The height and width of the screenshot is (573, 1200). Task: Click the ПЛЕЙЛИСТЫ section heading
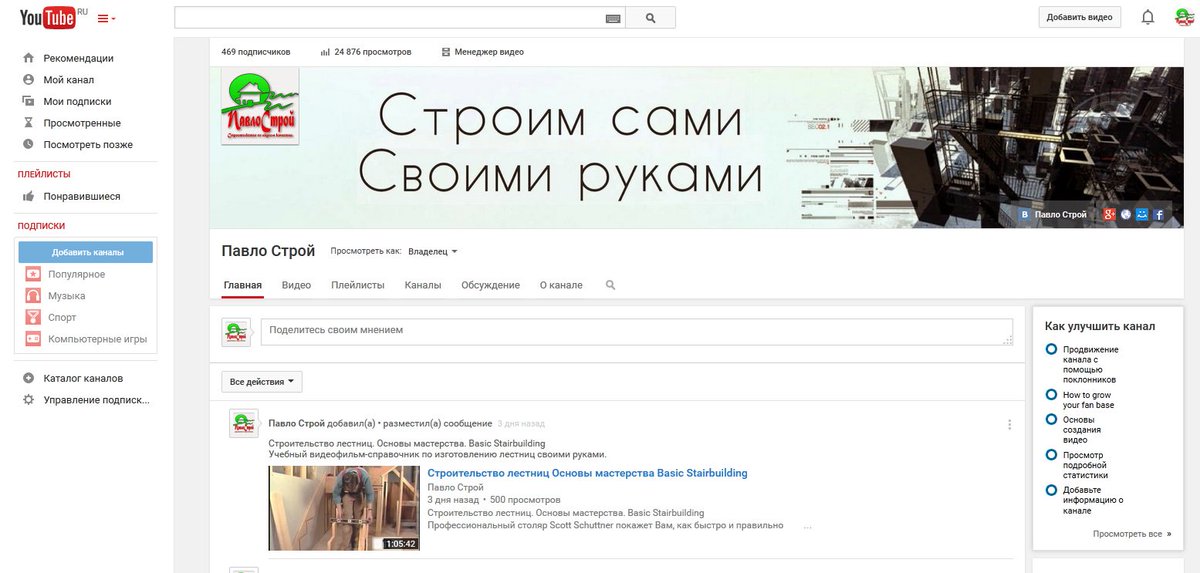point(44,174)
